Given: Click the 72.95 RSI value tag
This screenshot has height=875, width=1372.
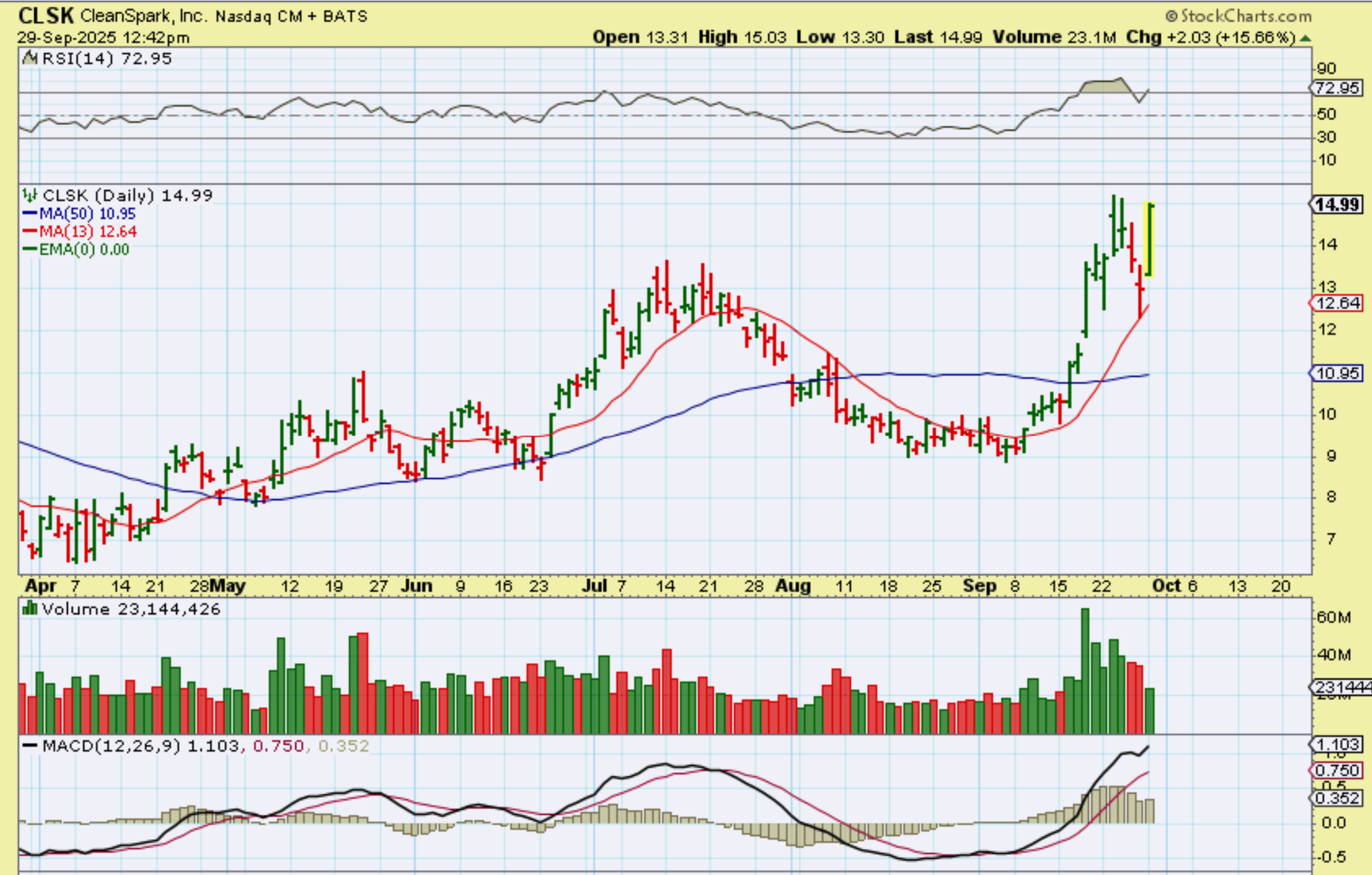Looking at the screenshot, I should [x=1338, y=88].
